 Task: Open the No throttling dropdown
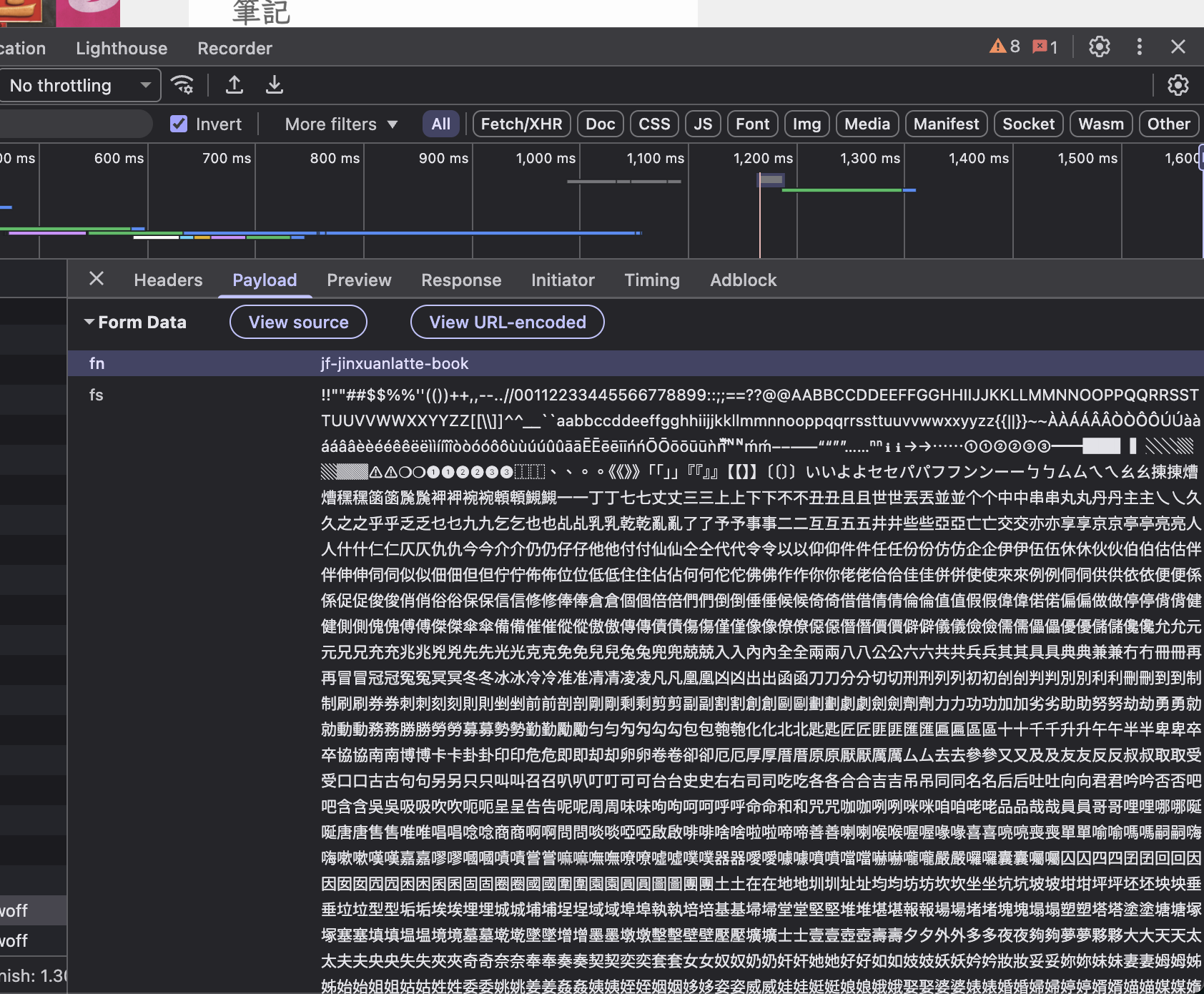79,85
